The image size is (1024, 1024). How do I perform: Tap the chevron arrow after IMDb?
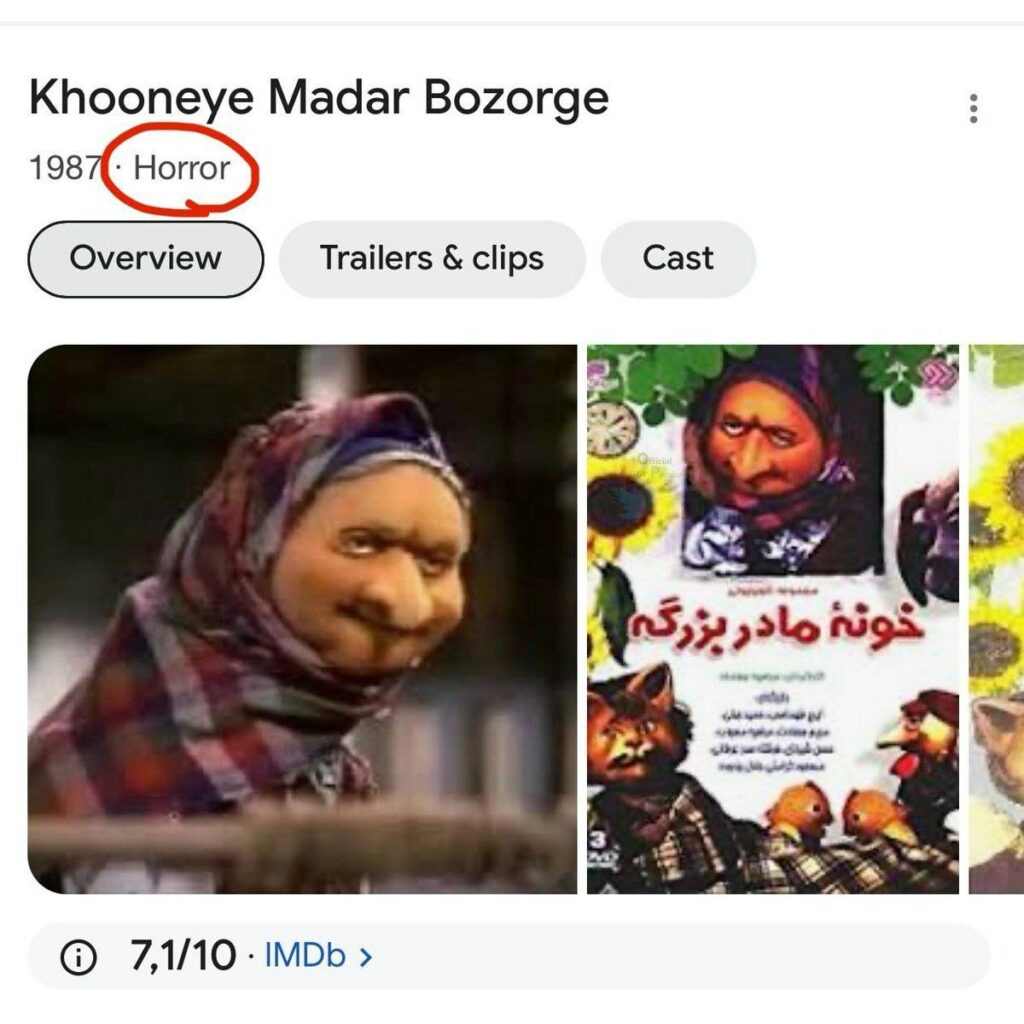366,957
